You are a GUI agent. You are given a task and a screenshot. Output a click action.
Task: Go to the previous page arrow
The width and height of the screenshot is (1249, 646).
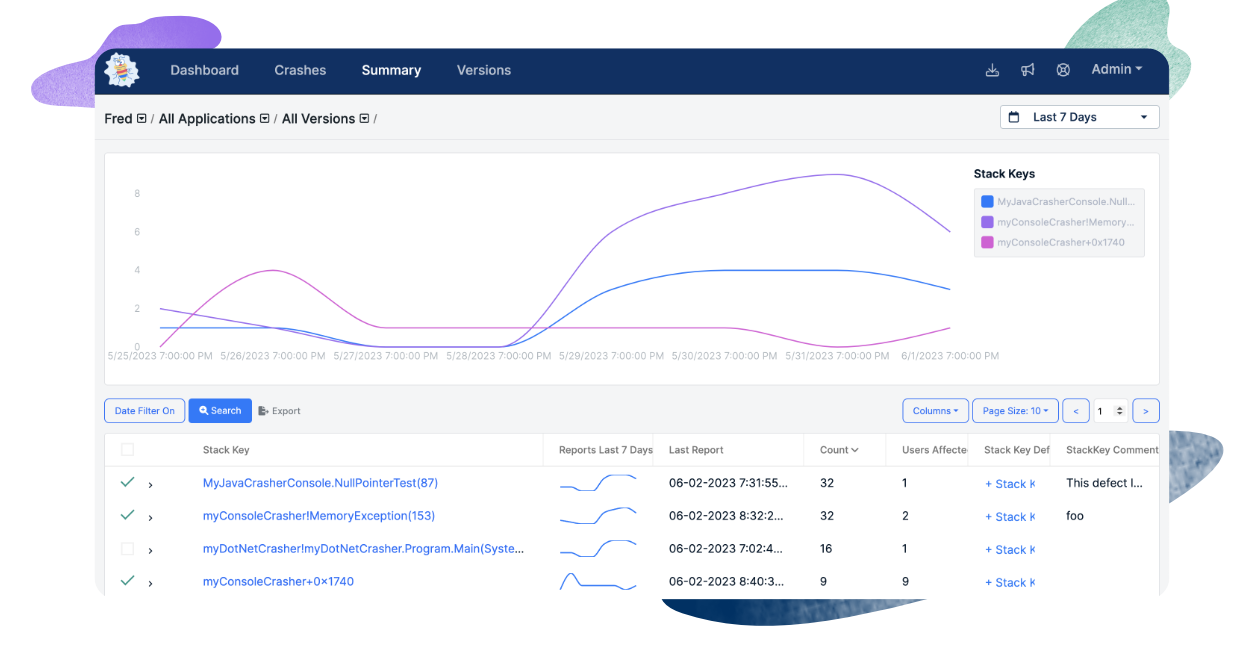[x=1076, y=411]
